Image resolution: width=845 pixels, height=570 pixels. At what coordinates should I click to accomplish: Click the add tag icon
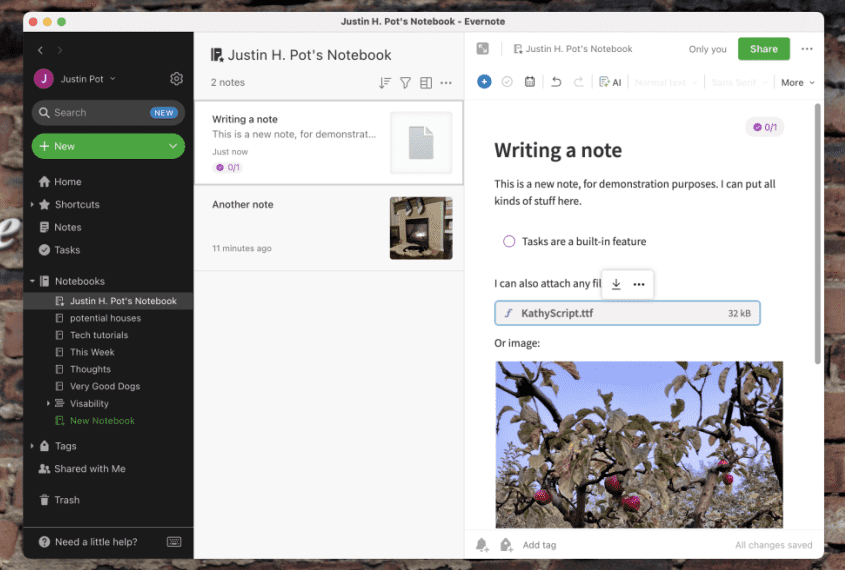[x=506, y=545]
